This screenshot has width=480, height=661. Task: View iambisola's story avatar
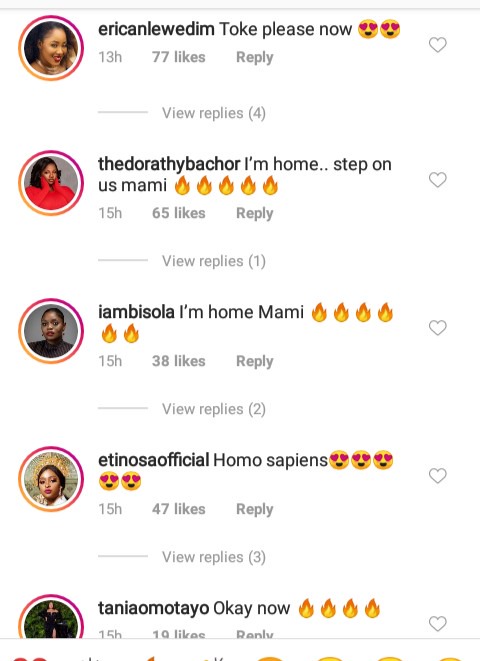(51, 331)
